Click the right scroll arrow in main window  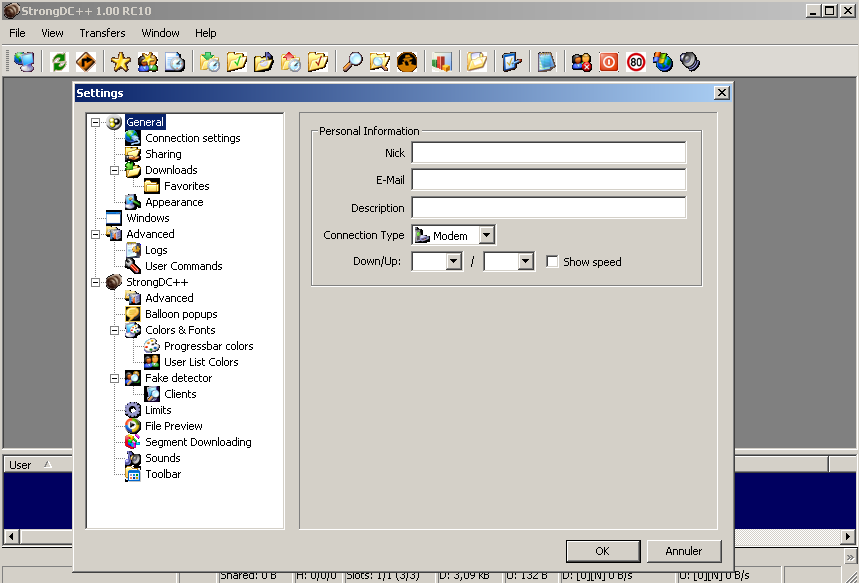848,536
